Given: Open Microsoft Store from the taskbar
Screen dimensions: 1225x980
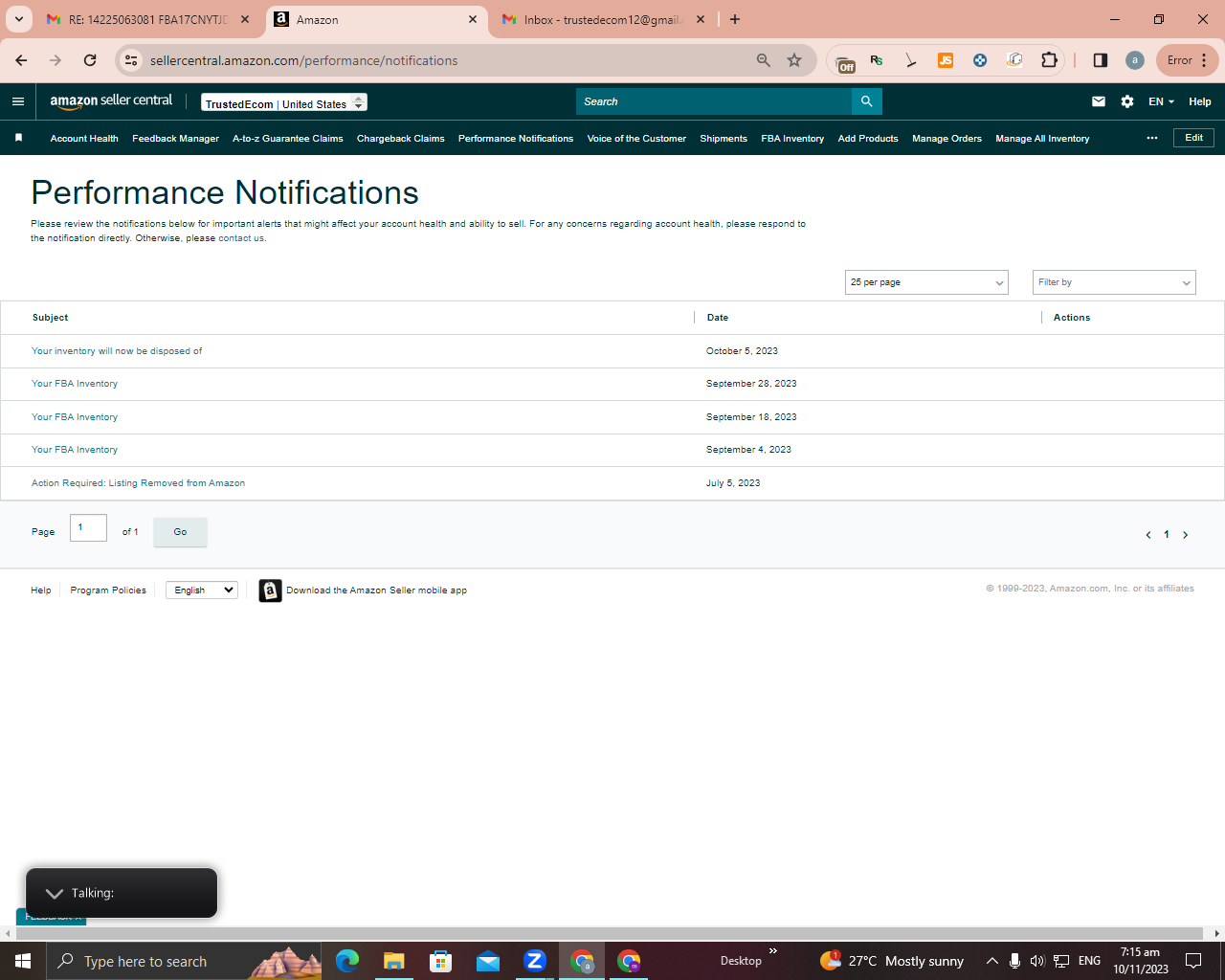Looking at the screenshot, I should 440,961.
